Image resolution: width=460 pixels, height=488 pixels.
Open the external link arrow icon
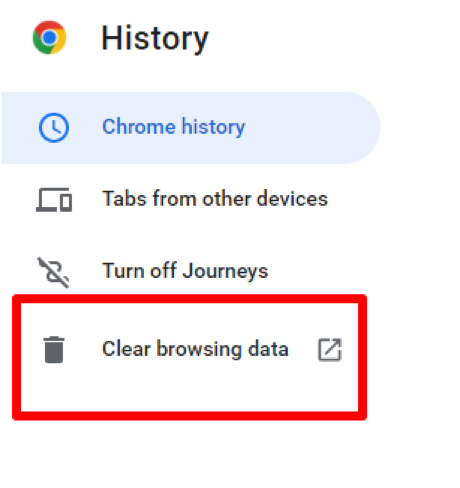point(330,350)
